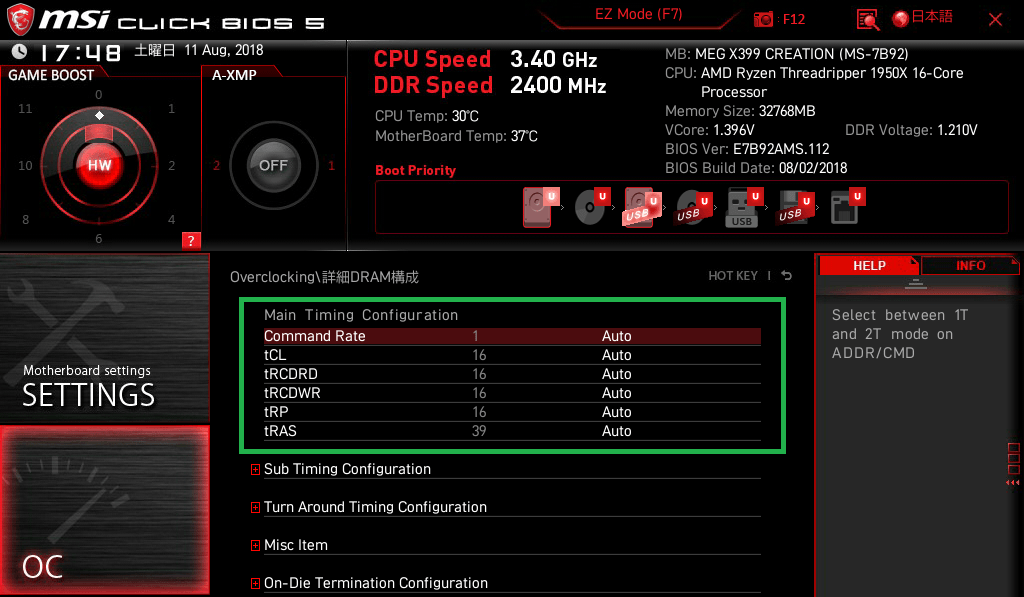Screen dimensions: 1024x597
Task: Open the Motherboard SETTINGS panel
Action: click(104, 340)
